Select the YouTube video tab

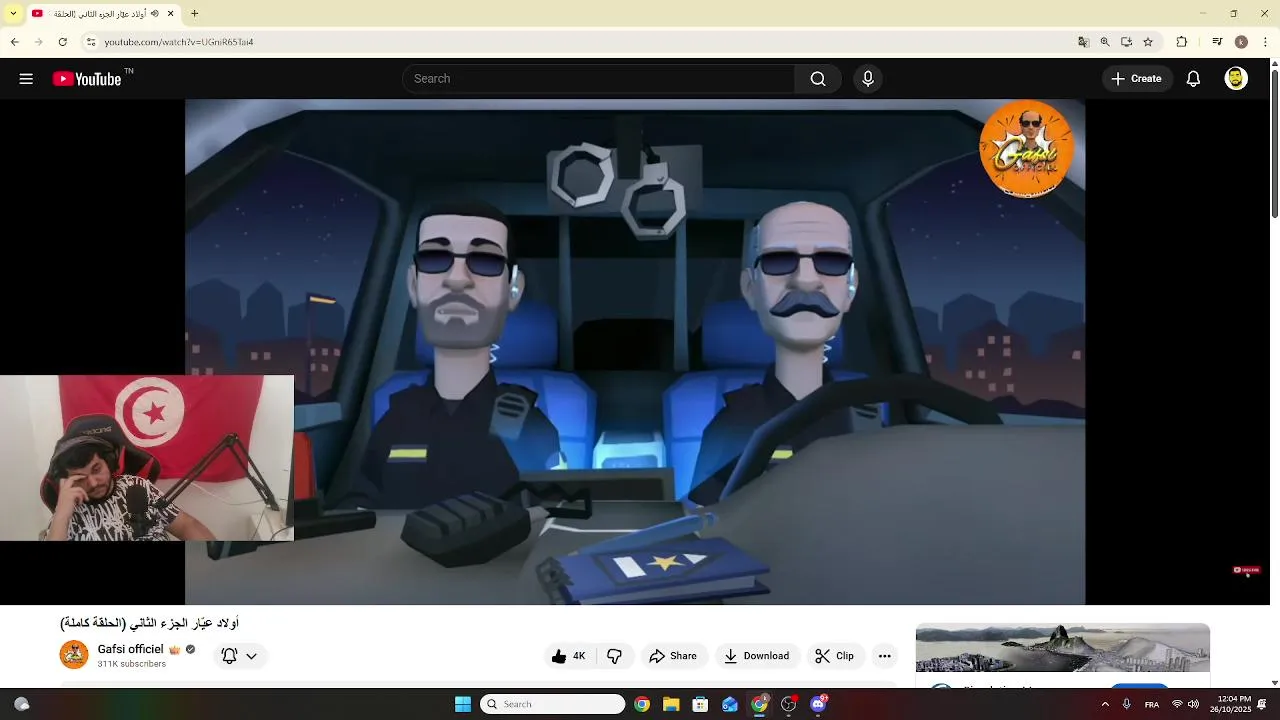(x=103, y=13)
